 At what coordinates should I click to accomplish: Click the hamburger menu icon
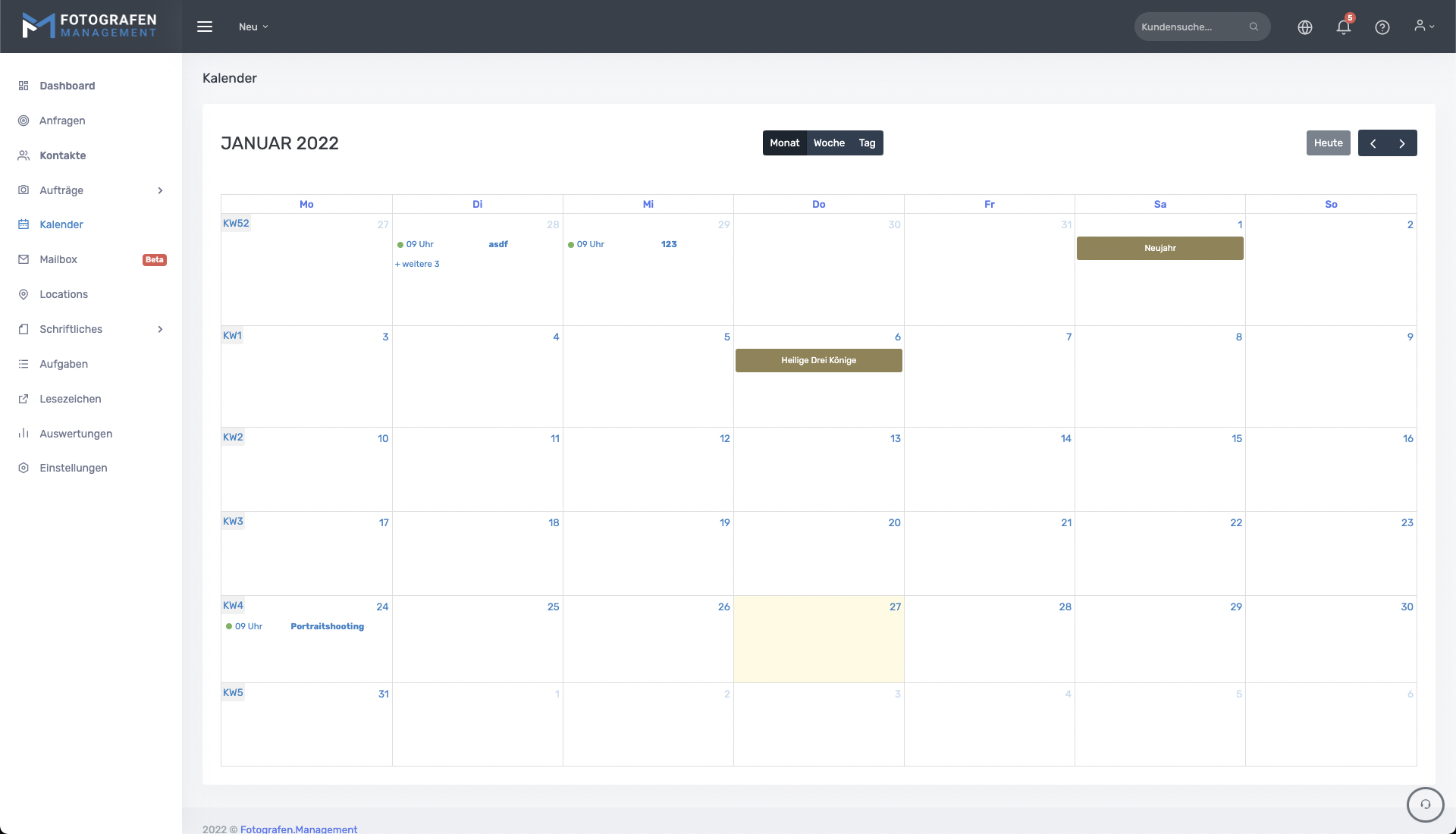tap(205, 27)
